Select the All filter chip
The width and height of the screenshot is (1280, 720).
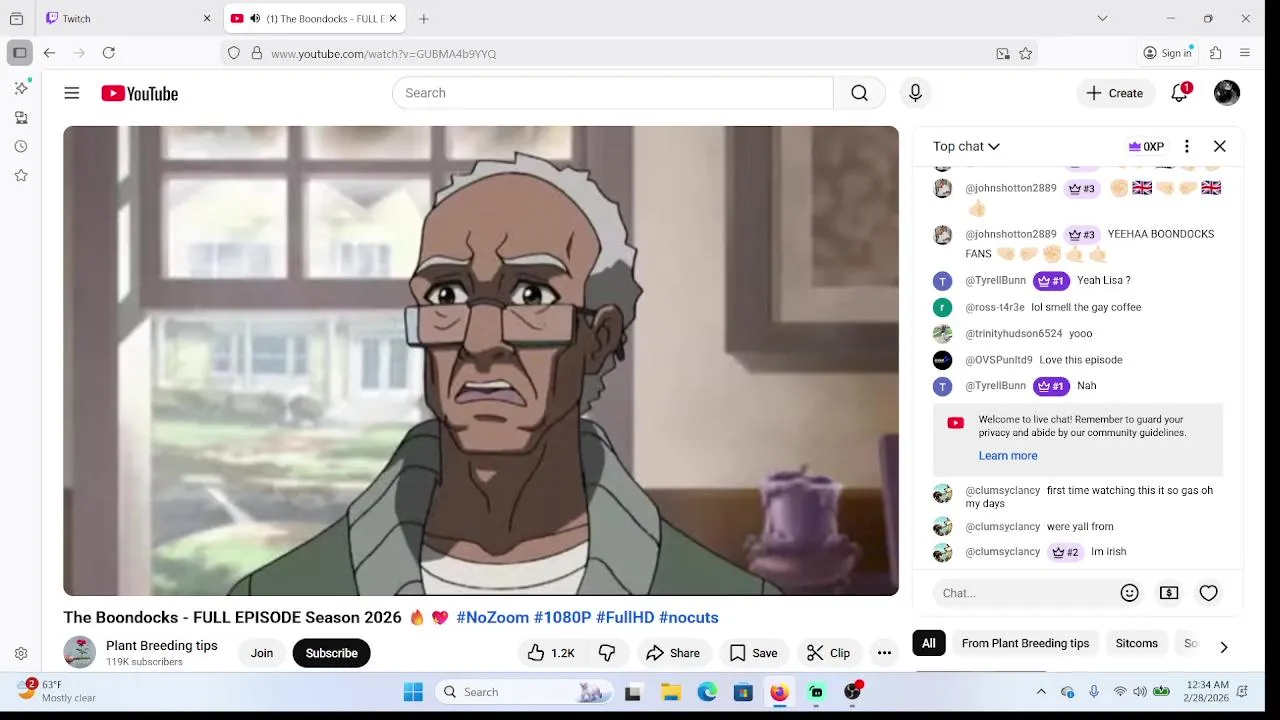(x=929, y=643)
